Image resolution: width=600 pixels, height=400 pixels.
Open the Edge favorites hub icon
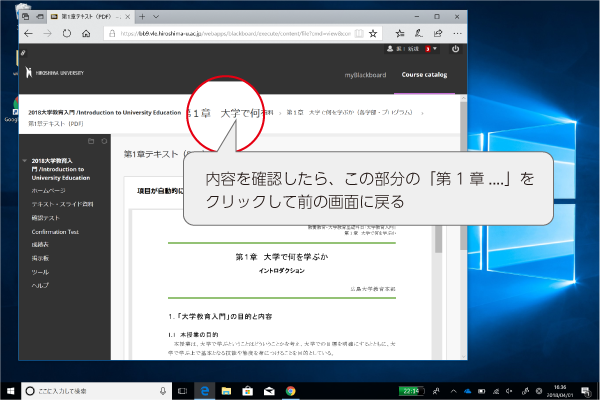(400, 34)
